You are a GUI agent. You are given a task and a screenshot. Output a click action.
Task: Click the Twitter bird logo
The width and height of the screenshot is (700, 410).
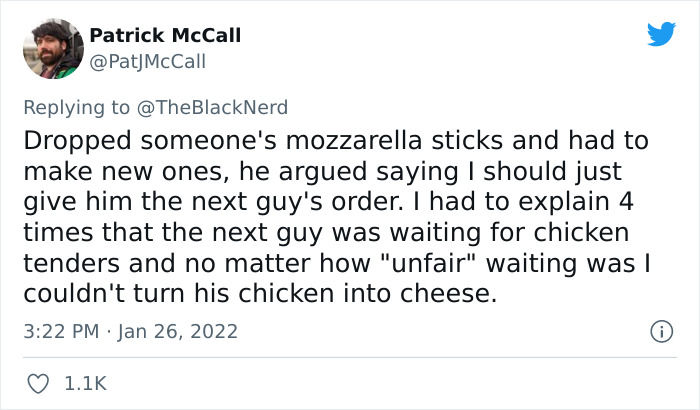[661, 35]
